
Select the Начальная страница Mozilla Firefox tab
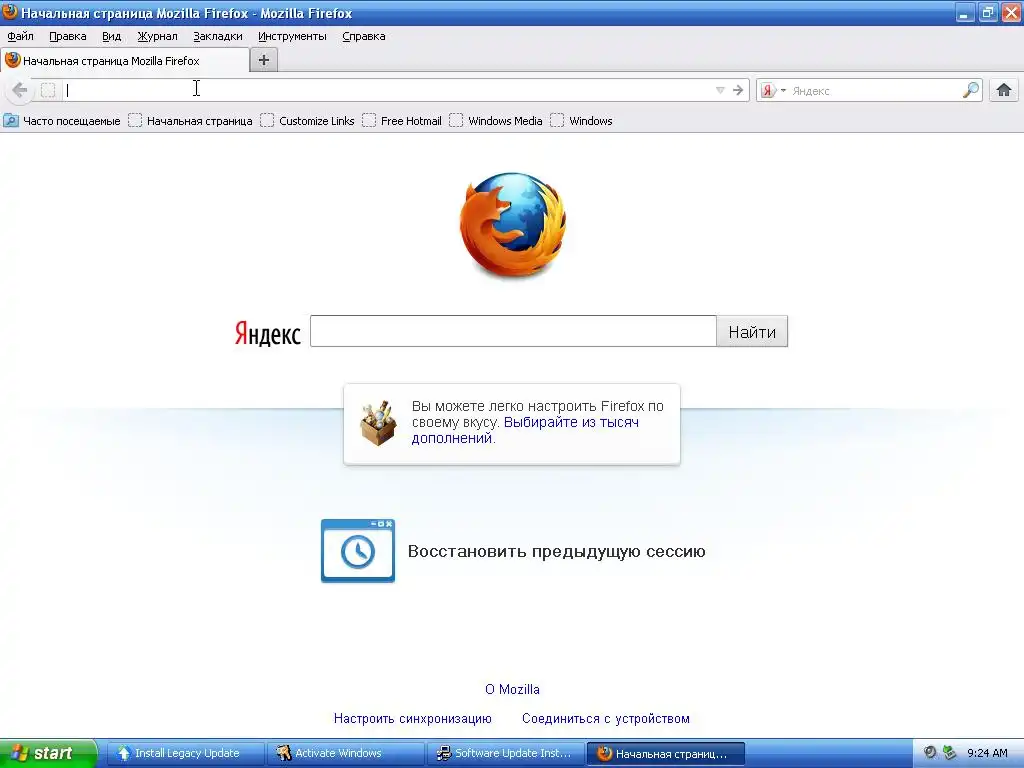click(x=125, y=60)
